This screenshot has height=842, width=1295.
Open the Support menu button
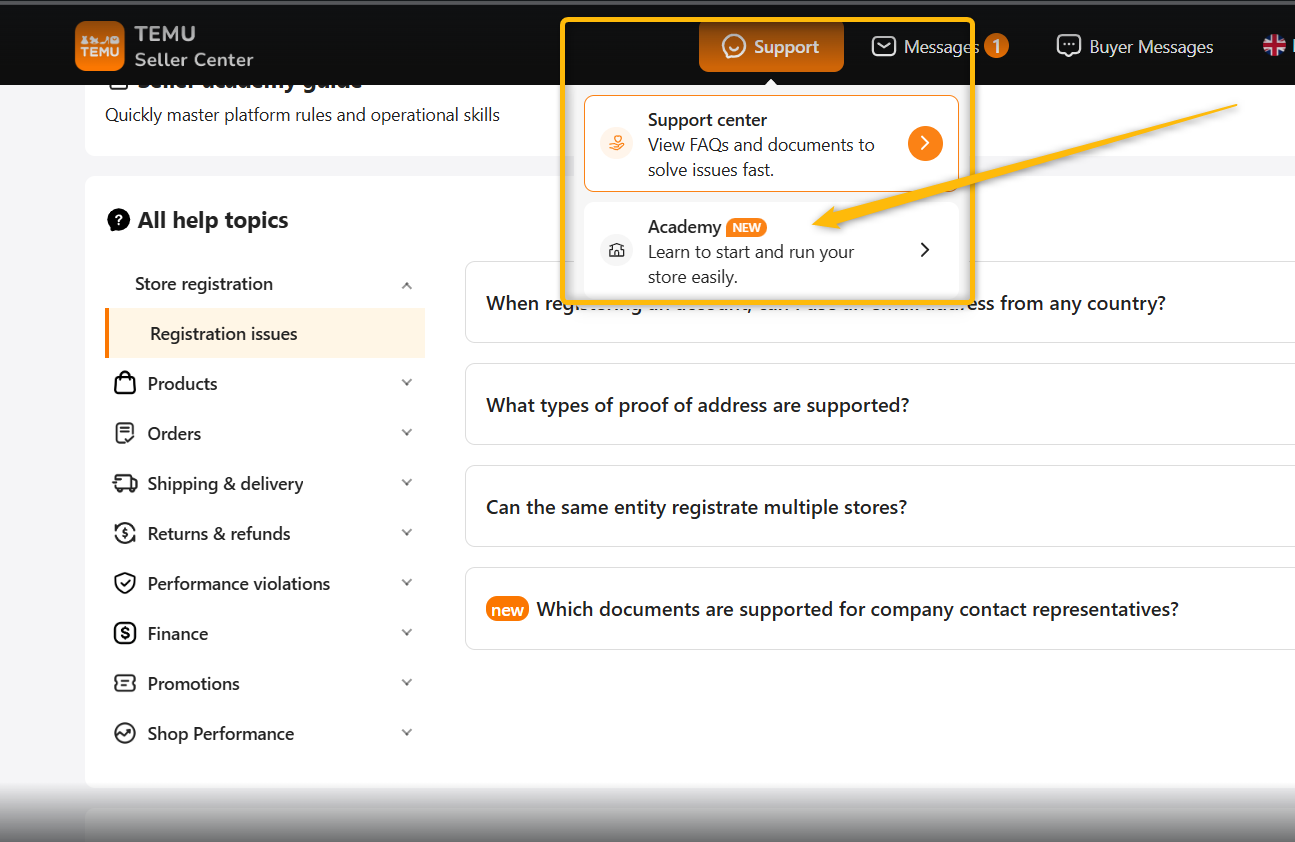click(771, 47)
